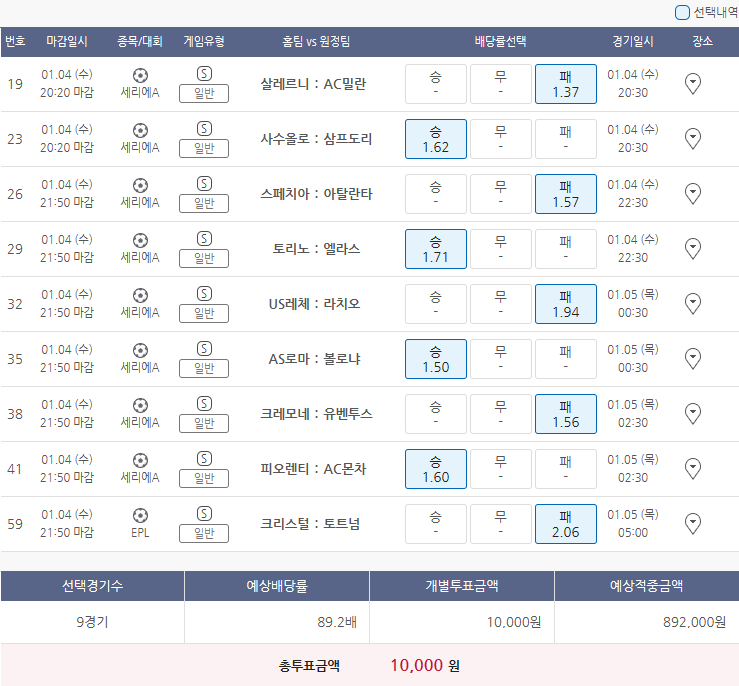Open venue location icon for 크레모네 : 유벤투스

coord(692,414)
